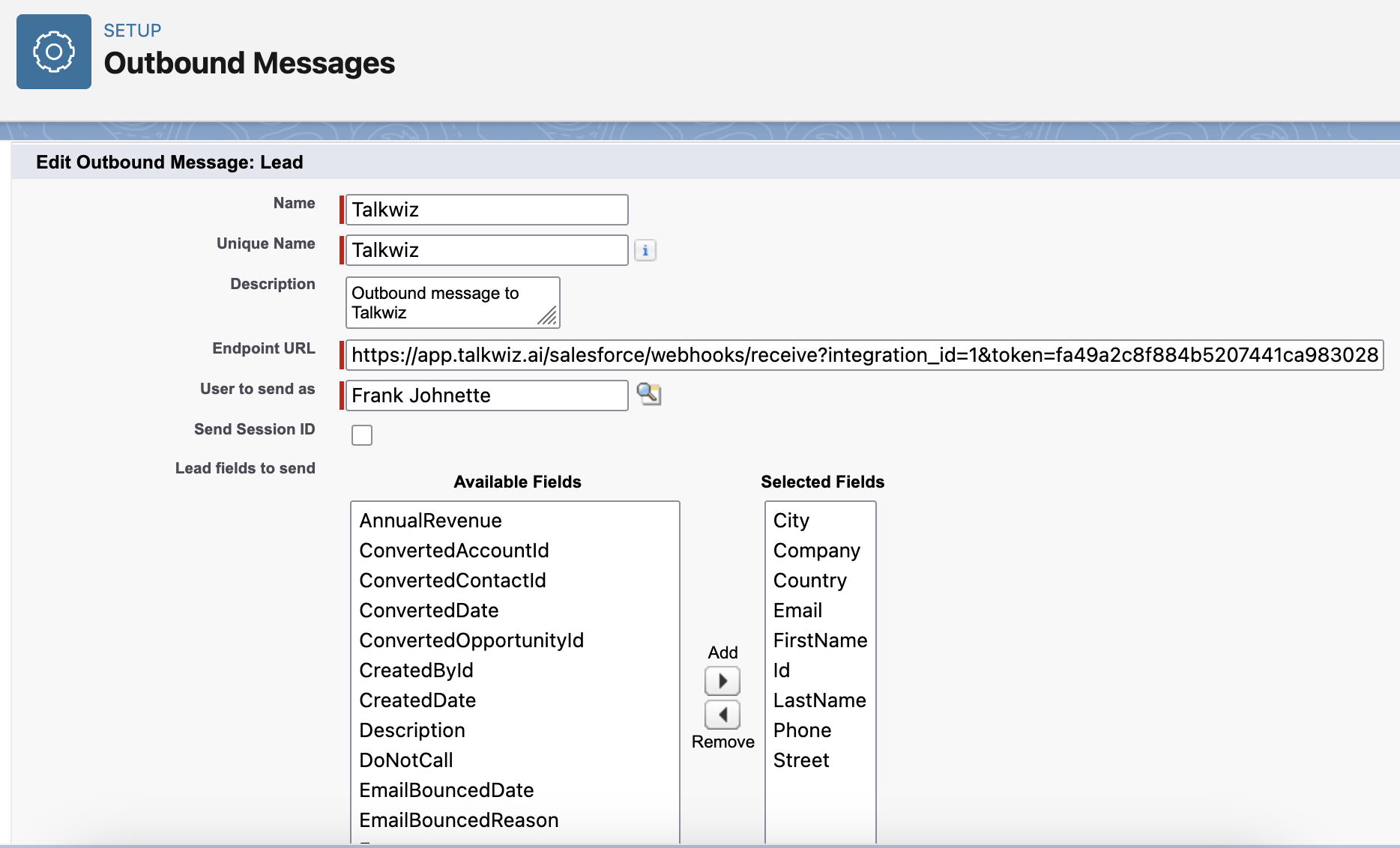This screenshot has width=1400, height=848.
Task: Select LastName in Selected Fields
Action: point(821,700)
